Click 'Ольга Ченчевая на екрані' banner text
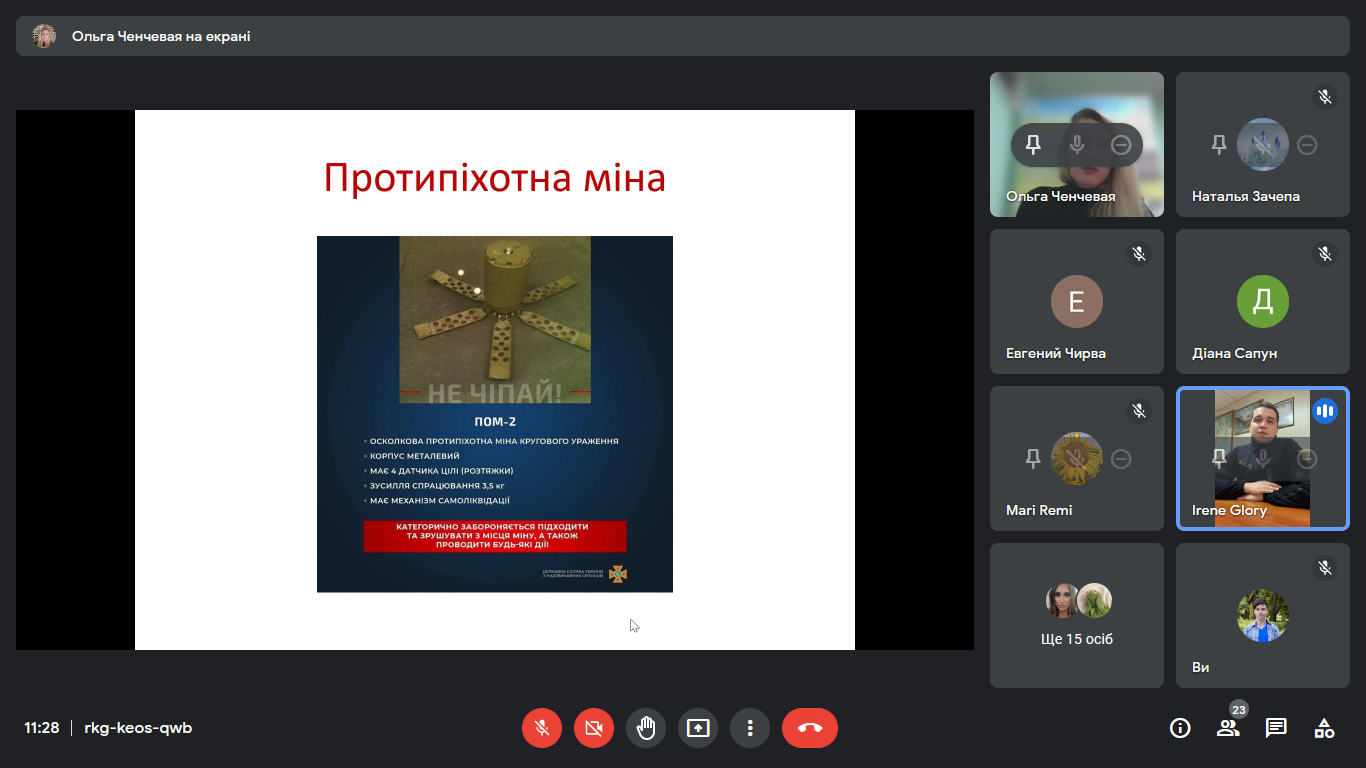Image resolution: width=1366 pixels, height=768 pixels. pyautogui.click(x=161, y=36)
